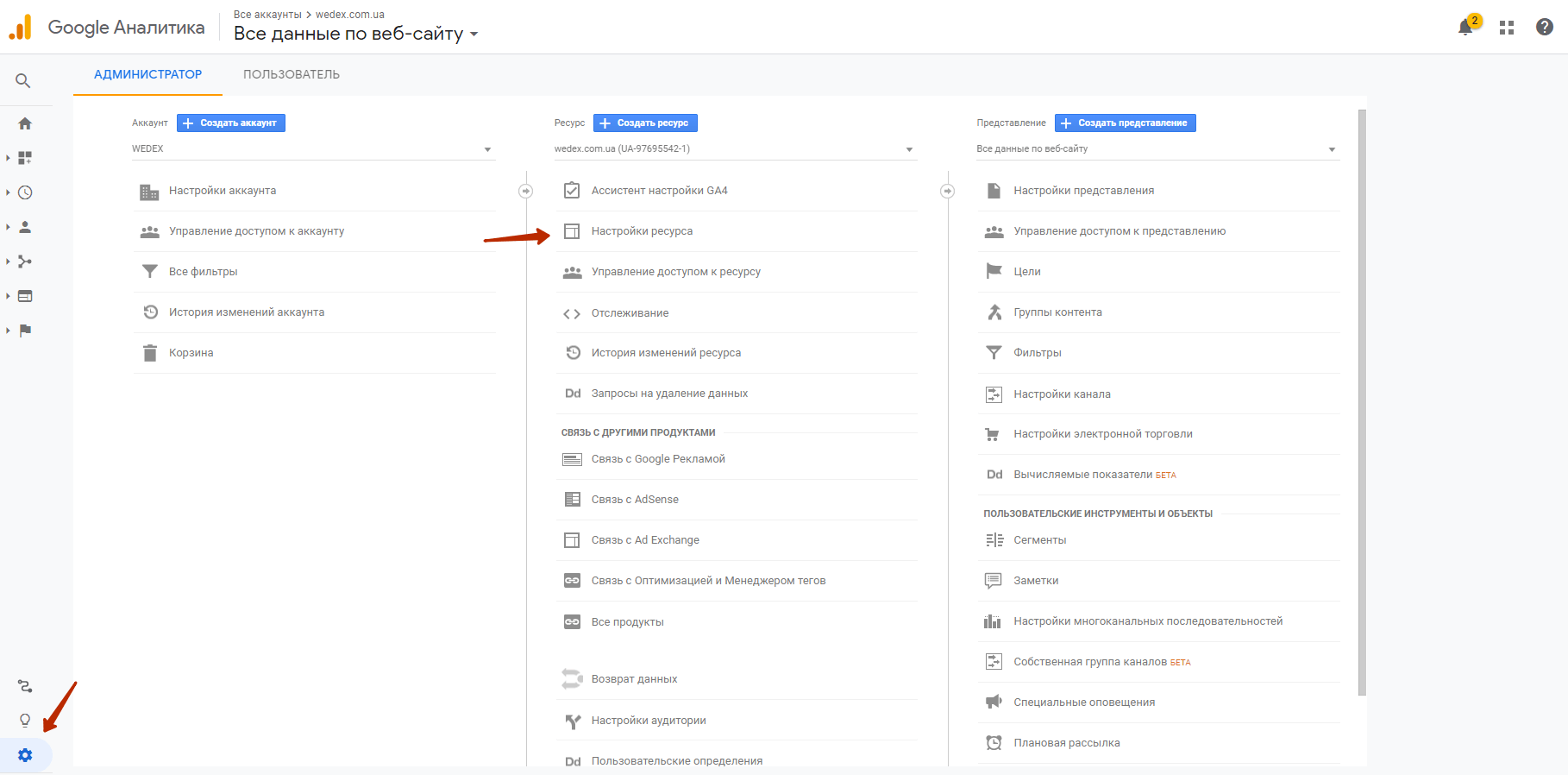Switch to ПОЛЬЗОВАТЕЛЬ tab
Screen dimensions: 1568x775
point(292,75)
